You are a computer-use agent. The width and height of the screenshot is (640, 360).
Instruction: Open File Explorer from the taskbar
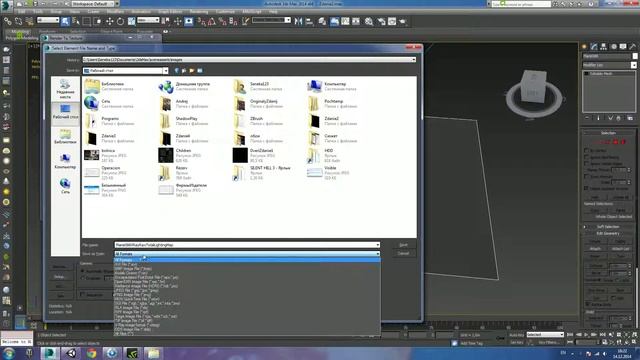[153, 353]
